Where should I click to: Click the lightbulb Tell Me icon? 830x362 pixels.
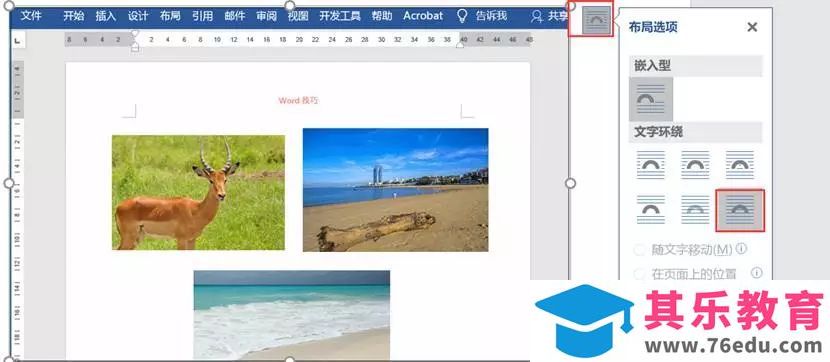coord(462,16)
